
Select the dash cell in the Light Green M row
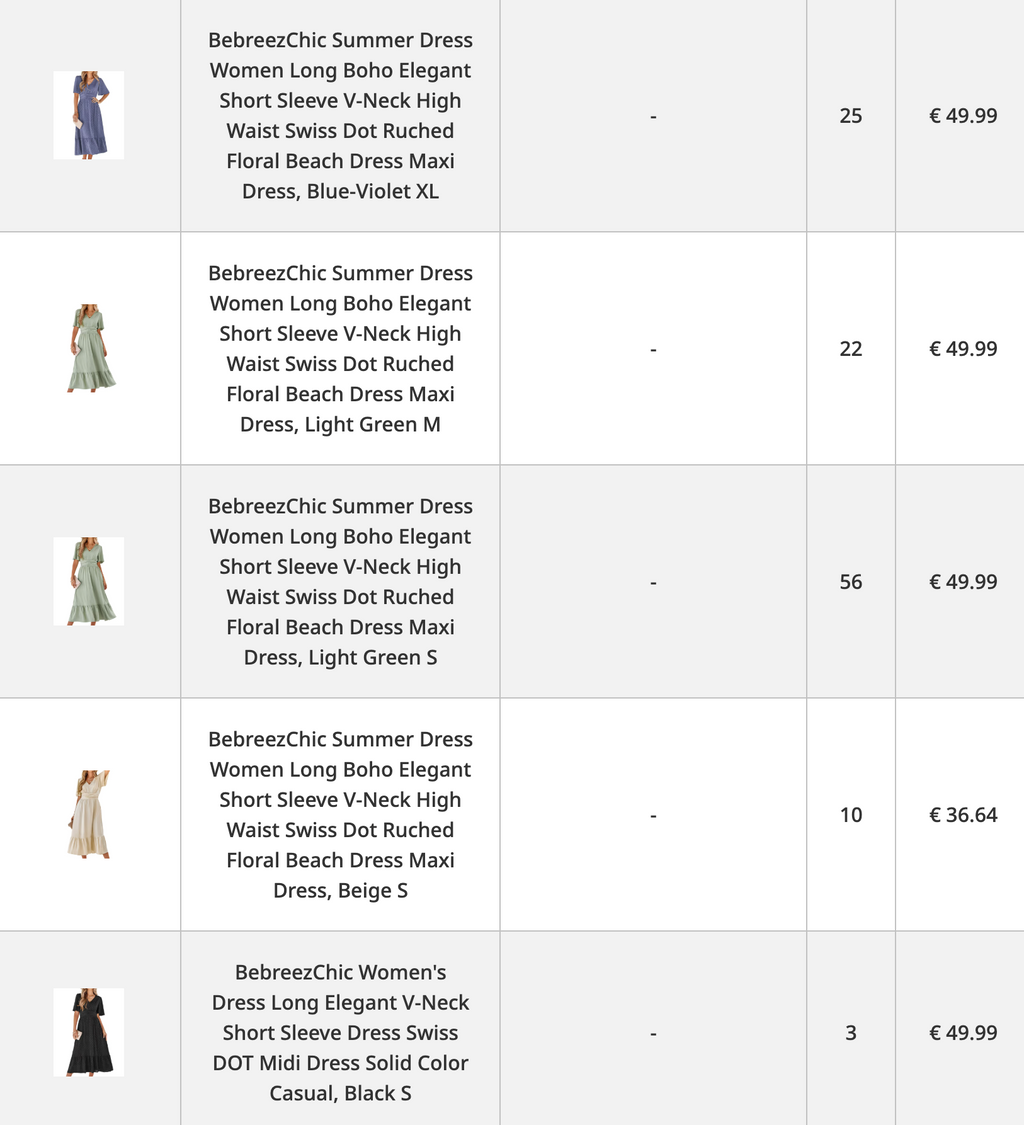click(x=653, y=349)
